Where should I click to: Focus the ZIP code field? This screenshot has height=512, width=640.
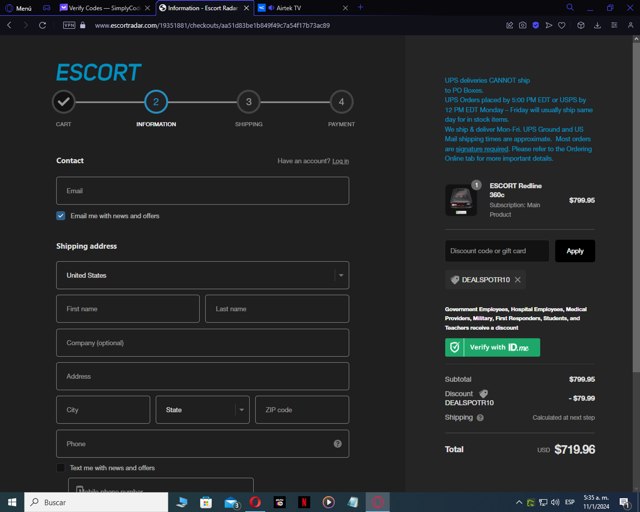pos(302,410)
